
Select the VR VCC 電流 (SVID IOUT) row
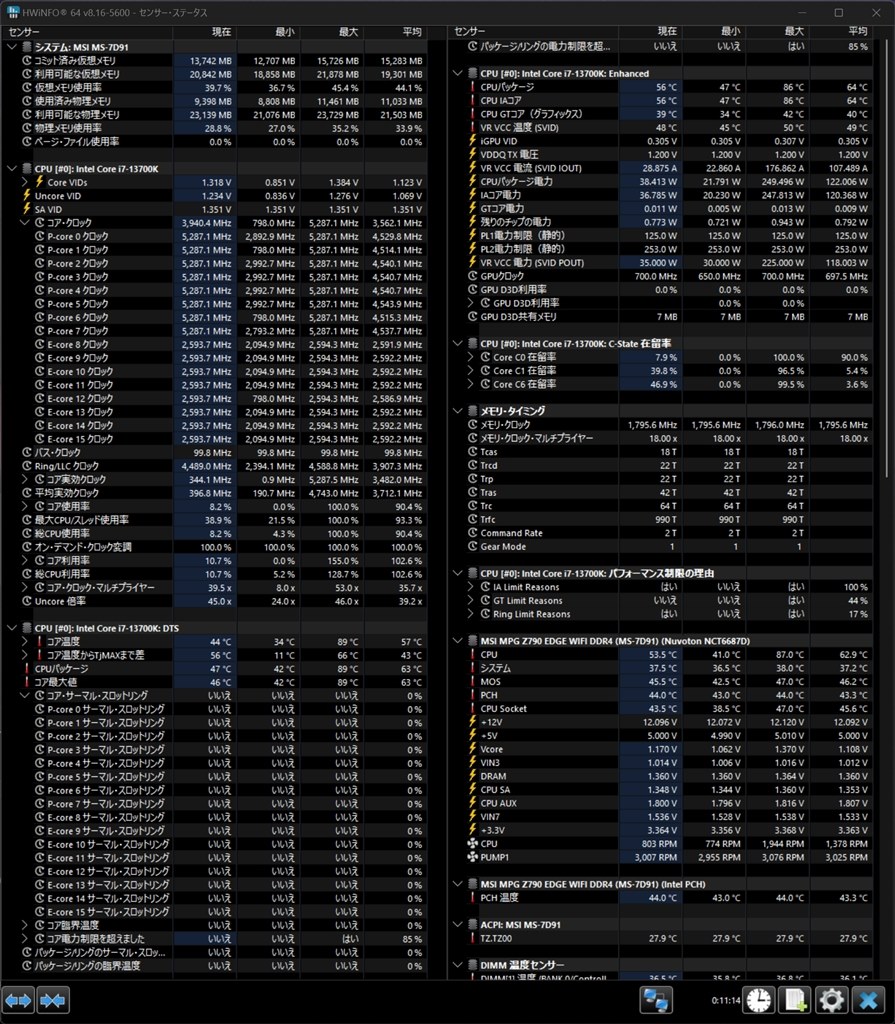(x=662, y=168)
